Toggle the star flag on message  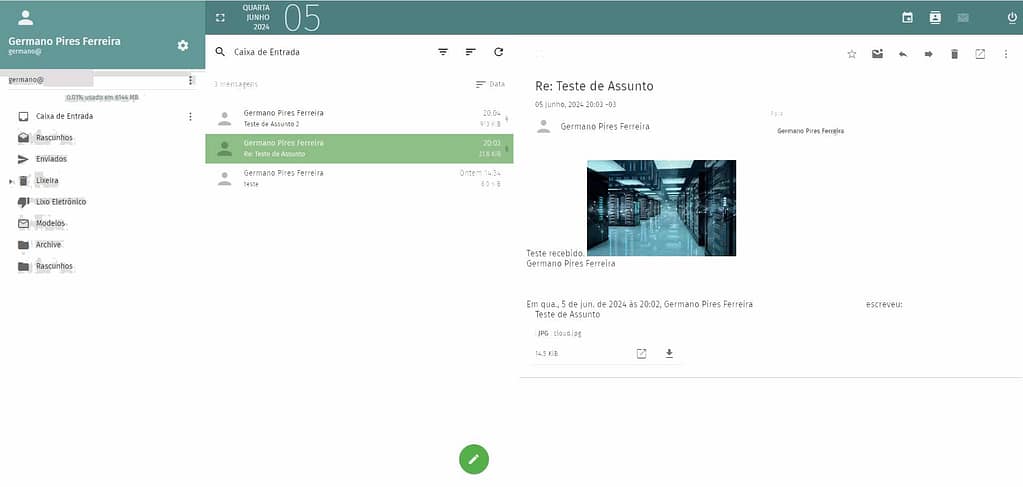pos(852,54)
